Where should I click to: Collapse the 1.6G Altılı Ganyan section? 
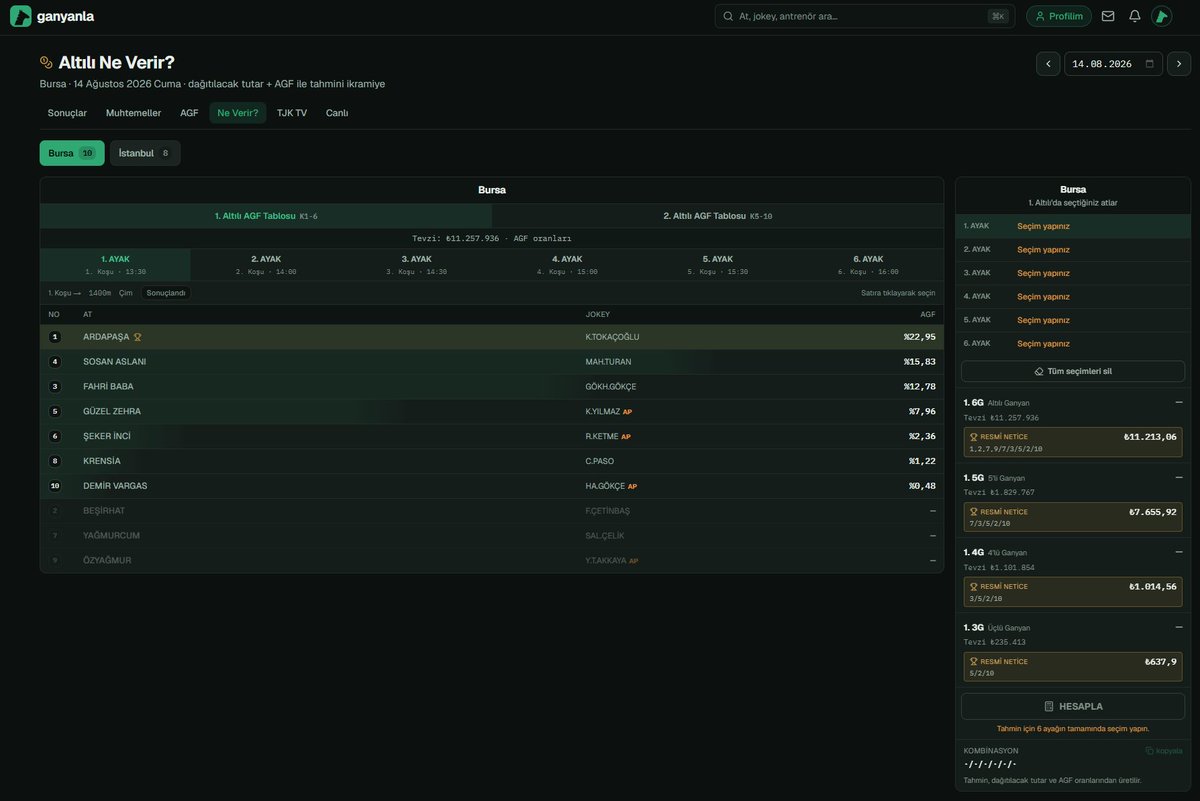tap(1179, 402)
